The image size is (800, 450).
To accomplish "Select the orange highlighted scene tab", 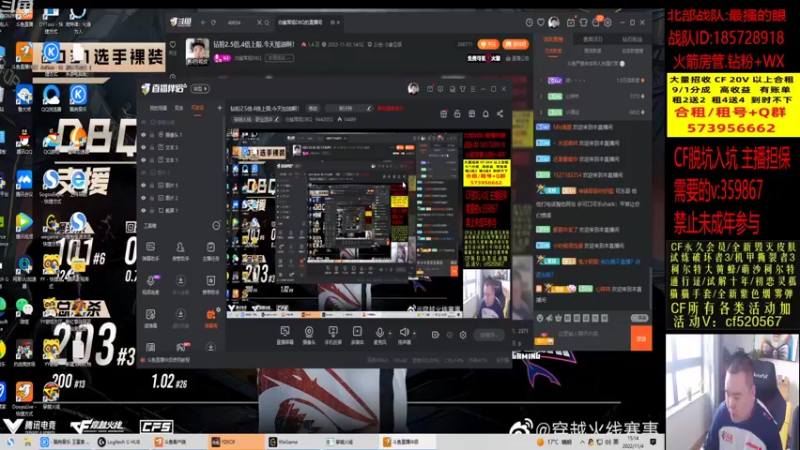I will click(x=197, y=108).
